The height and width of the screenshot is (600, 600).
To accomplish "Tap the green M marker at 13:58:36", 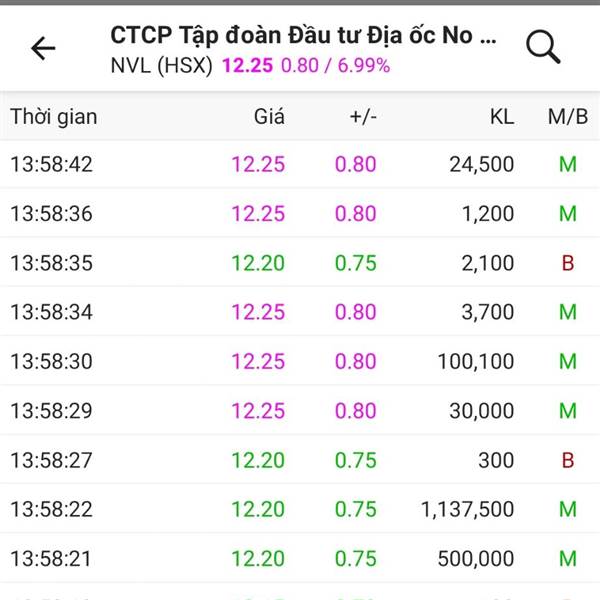I will pos(568,214).
